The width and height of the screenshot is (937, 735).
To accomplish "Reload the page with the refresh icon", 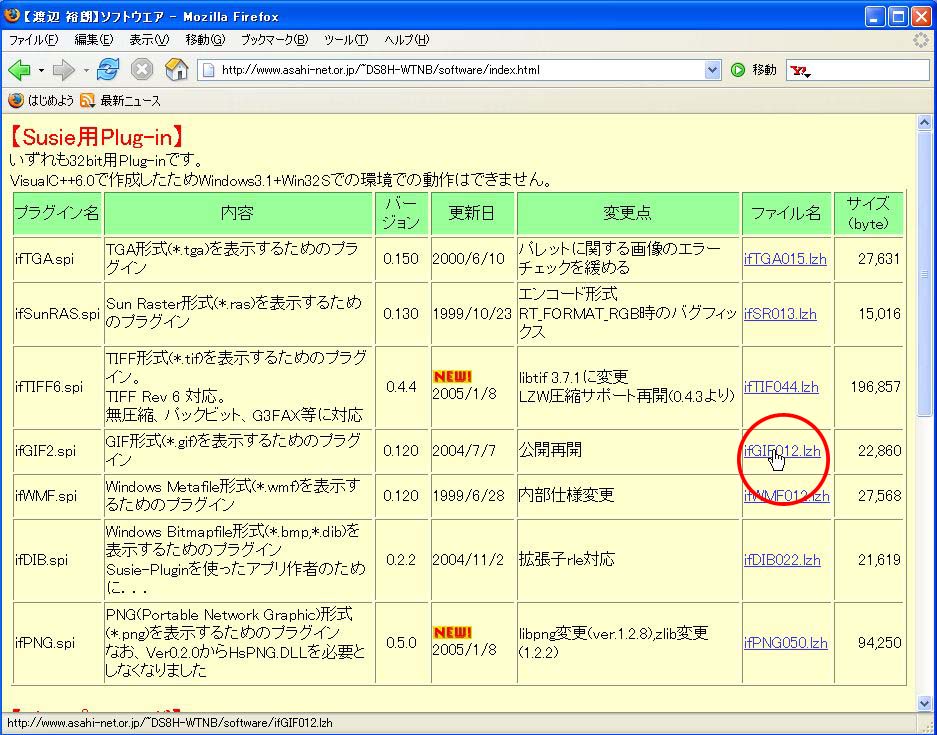I will tap(108, 70).
